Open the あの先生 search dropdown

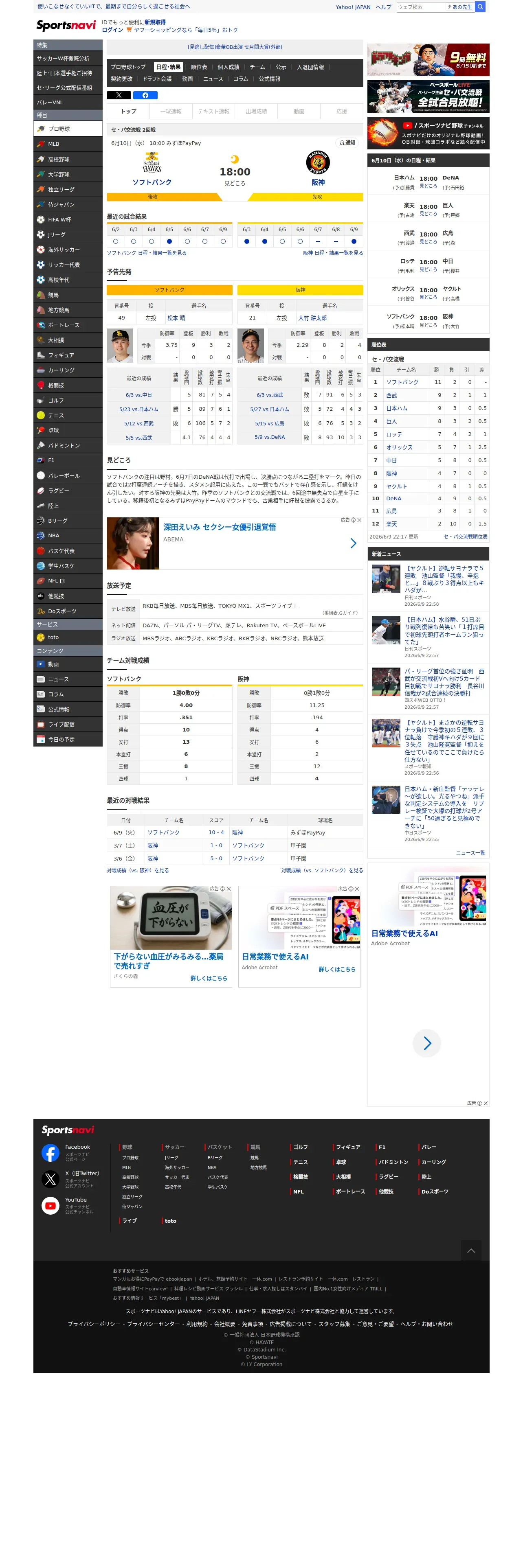(460, 7)
